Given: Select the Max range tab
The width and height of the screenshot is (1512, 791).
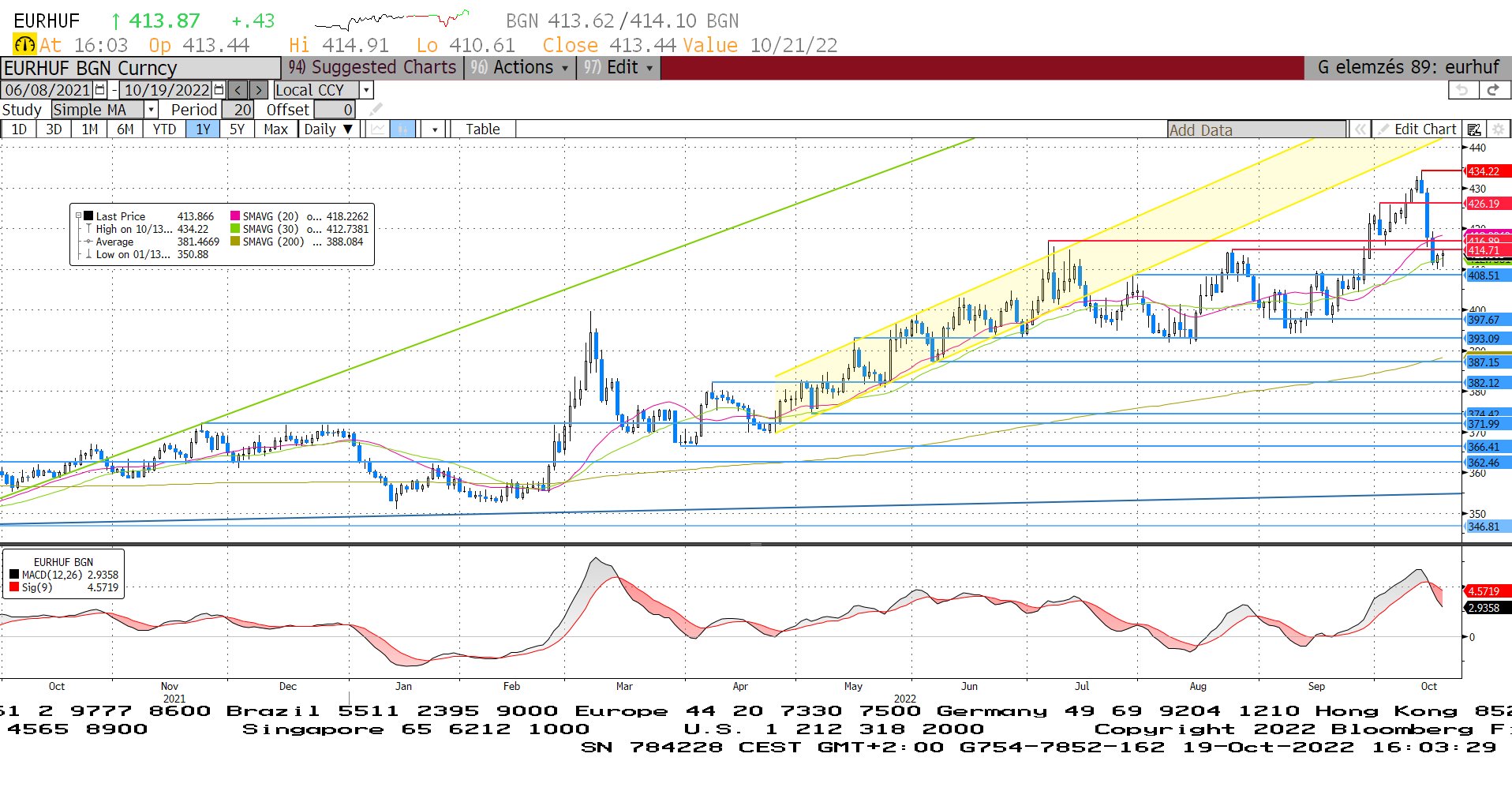Looking at the screenshot, I should pyautogui.click(x=275, y=129).
